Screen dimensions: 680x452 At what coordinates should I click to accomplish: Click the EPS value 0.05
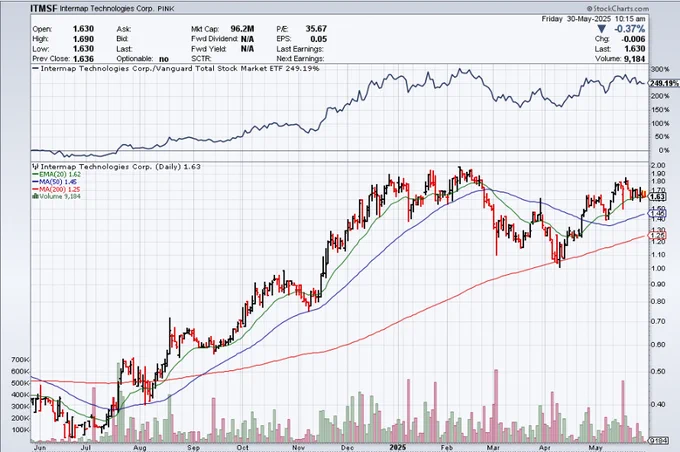[x=319, y=39]
